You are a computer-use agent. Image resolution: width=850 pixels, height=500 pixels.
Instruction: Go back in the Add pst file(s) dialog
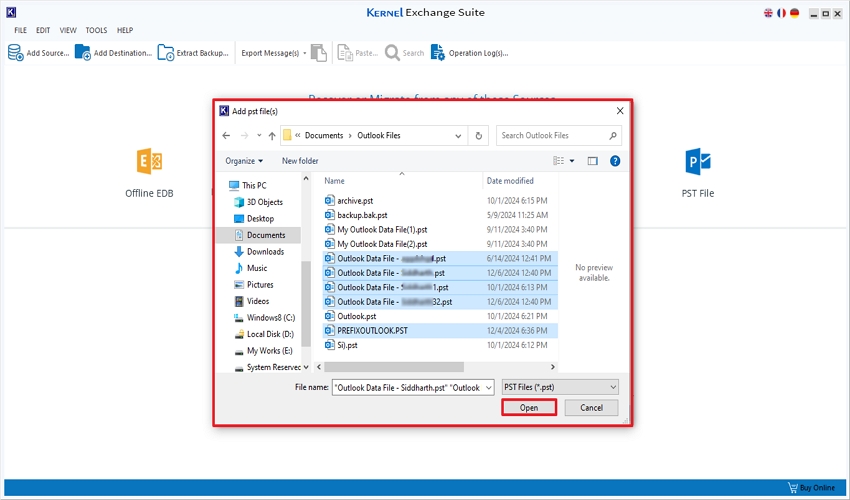[x=226, y=136]
